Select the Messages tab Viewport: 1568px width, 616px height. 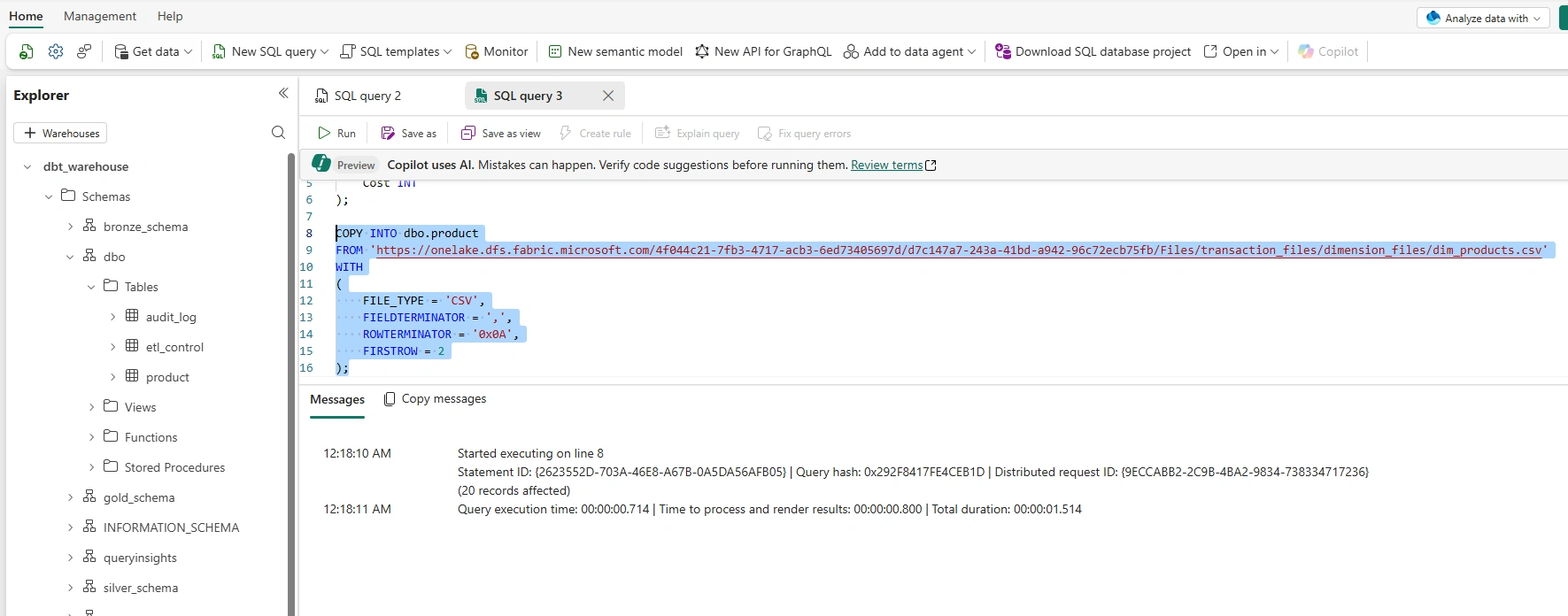(337, 399)
